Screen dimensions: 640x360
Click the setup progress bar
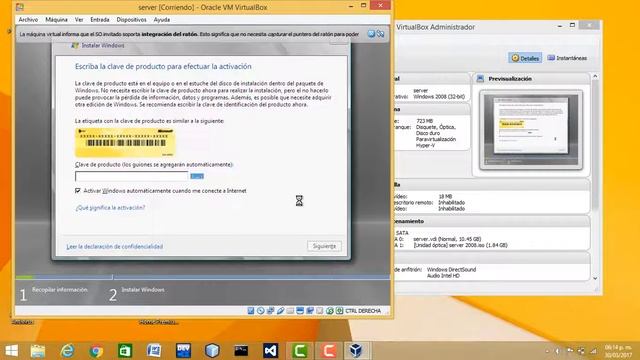click(203, 277)
